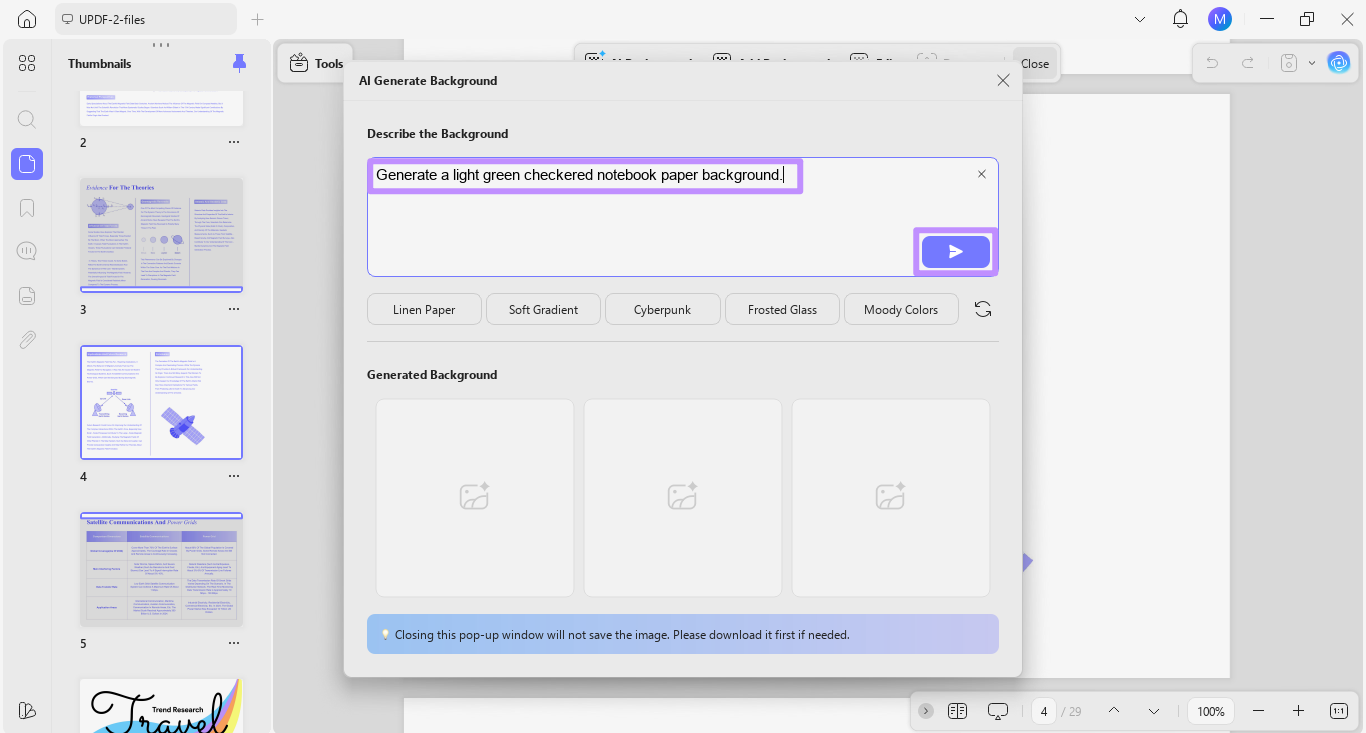Open the search panel in sidebar
Image resolution: width=1366 pixels, height=733 pixels.
27,119
